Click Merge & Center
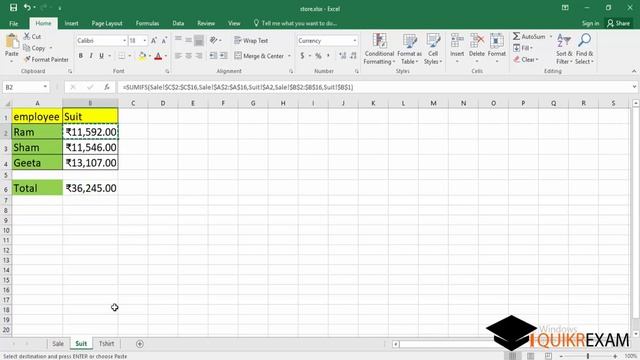Viewport: 640px width, 360px height. click(x=259, y=56)
